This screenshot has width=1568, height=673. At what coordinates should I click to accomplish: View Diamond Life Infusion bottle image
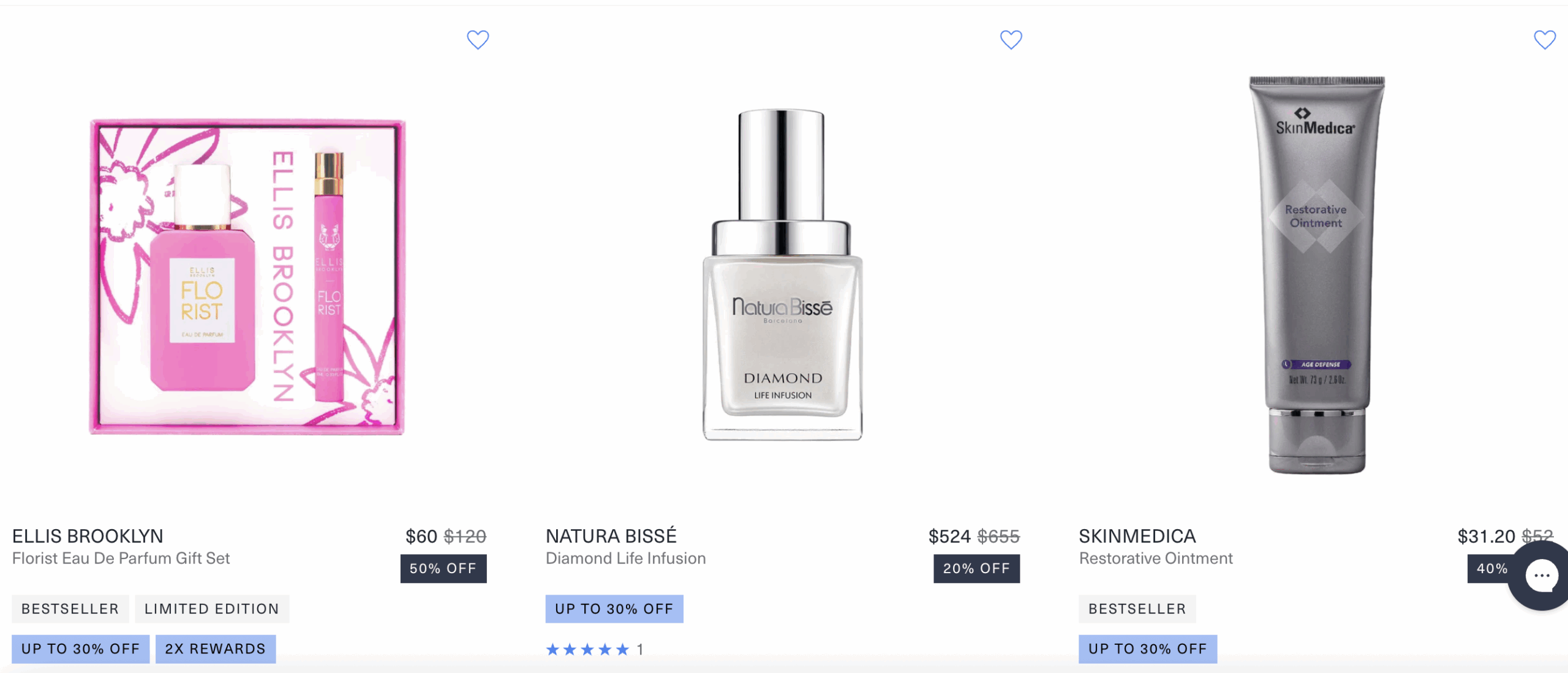[782, 275]
